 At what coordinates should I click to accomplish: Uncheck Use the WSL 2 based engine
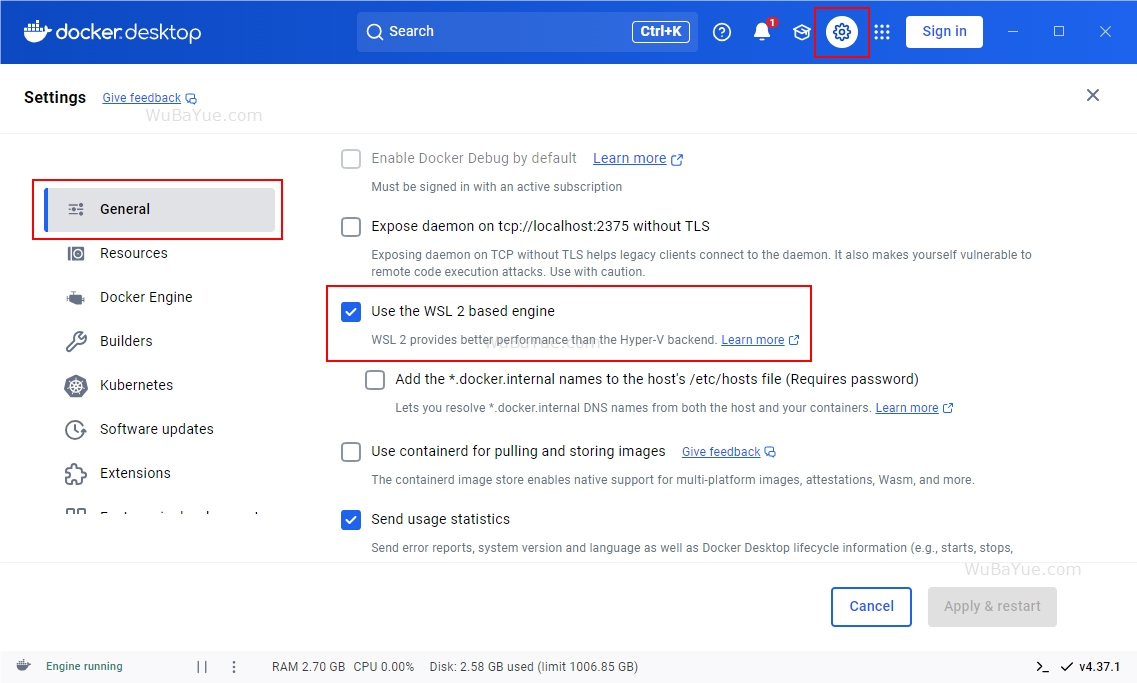351,312
